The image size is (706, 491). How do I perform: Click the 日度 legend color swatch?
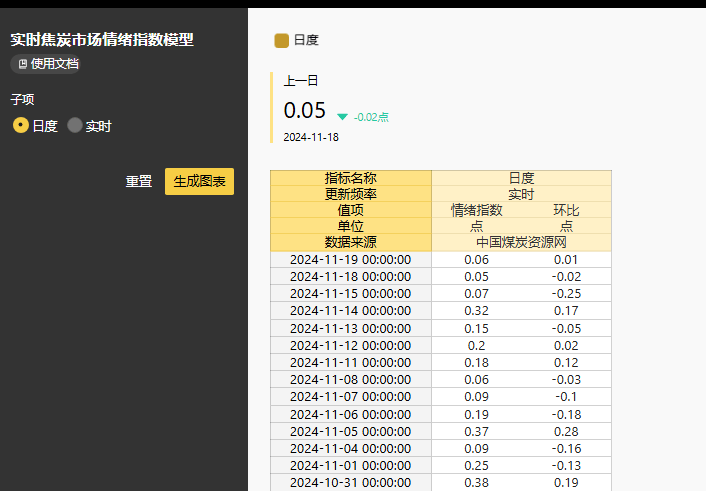[x=282, y=40]
